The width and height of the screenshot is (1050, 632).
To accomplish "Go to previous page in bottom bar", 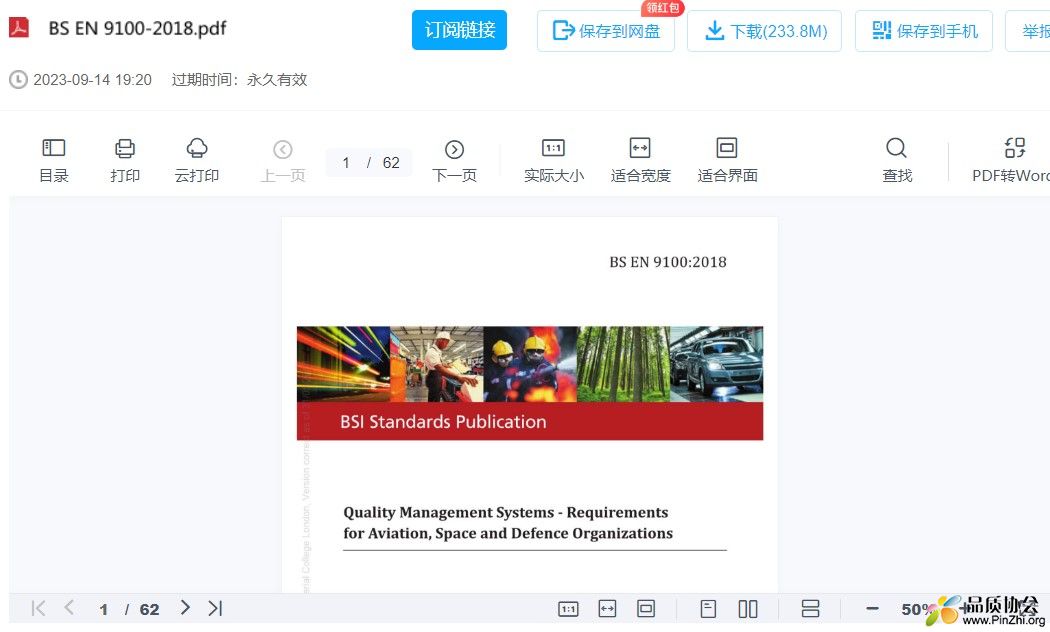I will click(x=69, y=608).
